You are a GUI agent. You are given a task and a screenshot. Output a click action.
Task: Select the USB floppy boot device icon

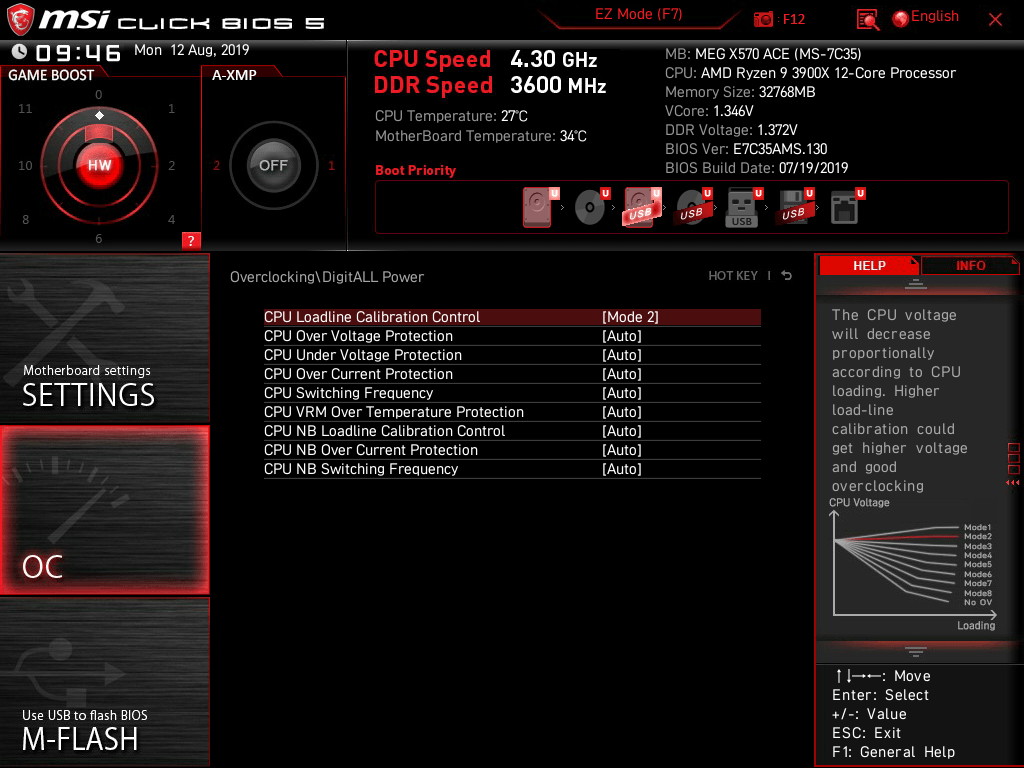point(795,207)
